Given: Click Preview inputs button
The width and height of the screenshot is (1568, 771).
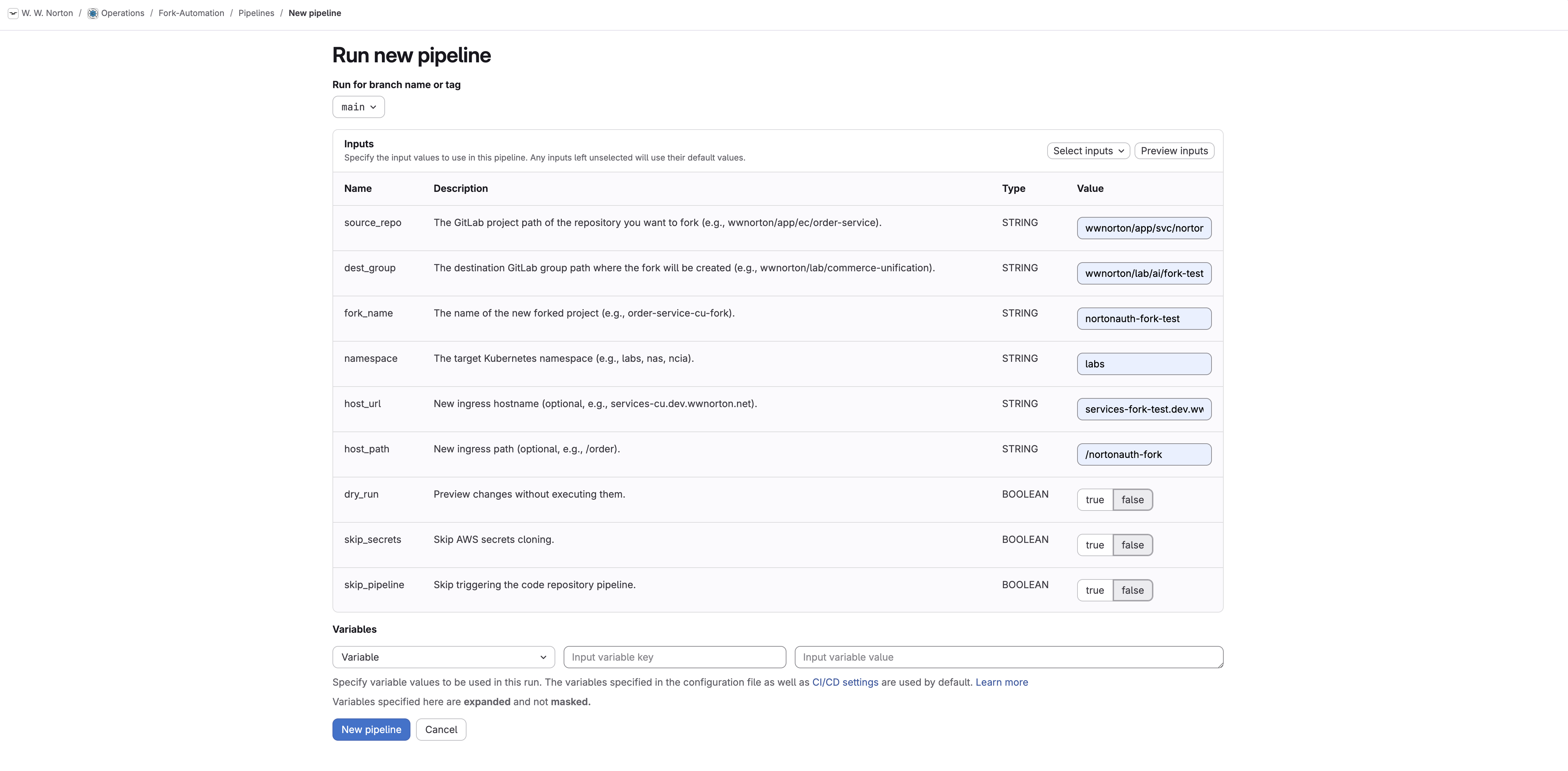Looking at the screenshot, I should [1174, 151].
